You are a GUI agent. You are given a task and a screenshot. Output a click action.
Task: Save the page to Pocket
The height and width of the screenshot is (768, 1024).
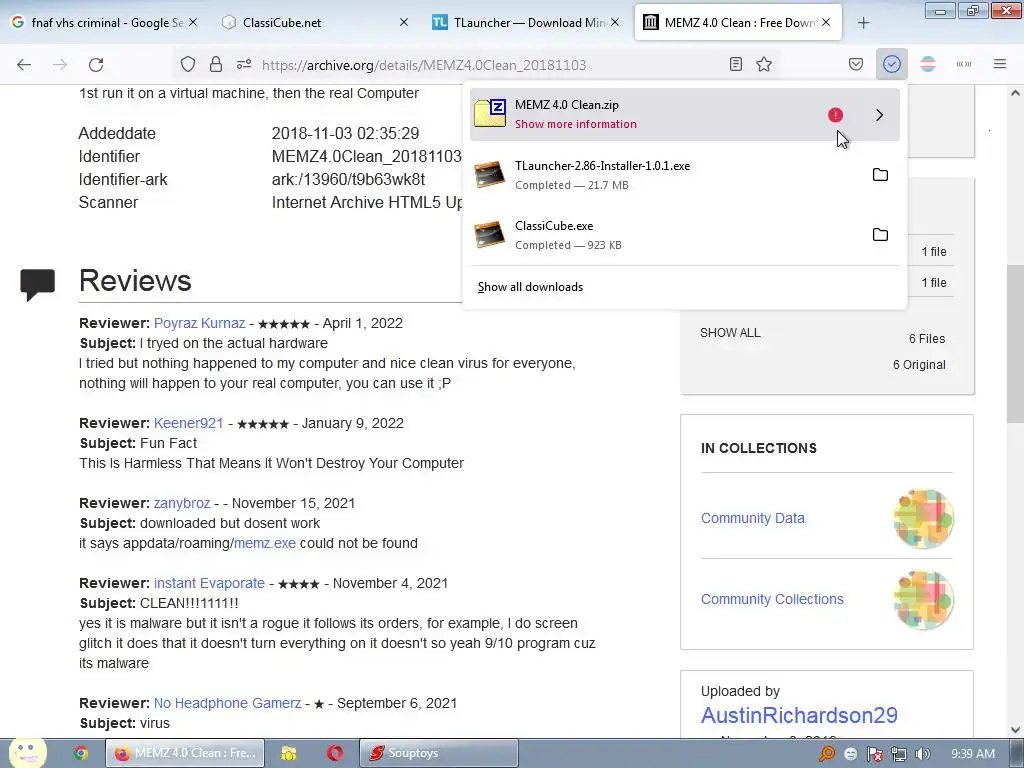point(856,64)
